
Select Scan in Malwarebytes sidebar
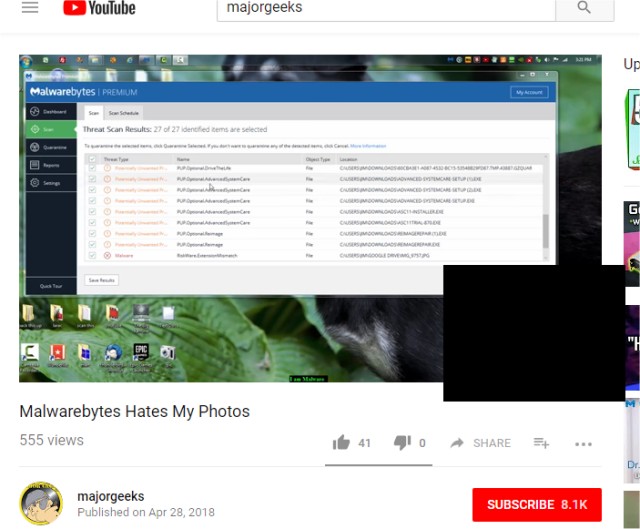[x=51, y=129]
